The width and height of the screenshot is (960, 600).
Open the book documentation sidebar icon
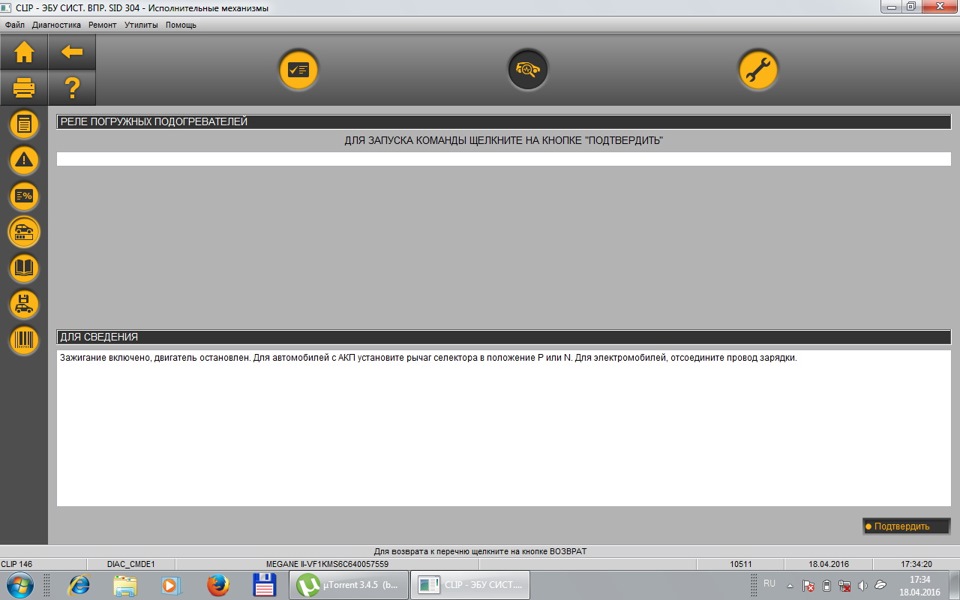pos(24,268)
